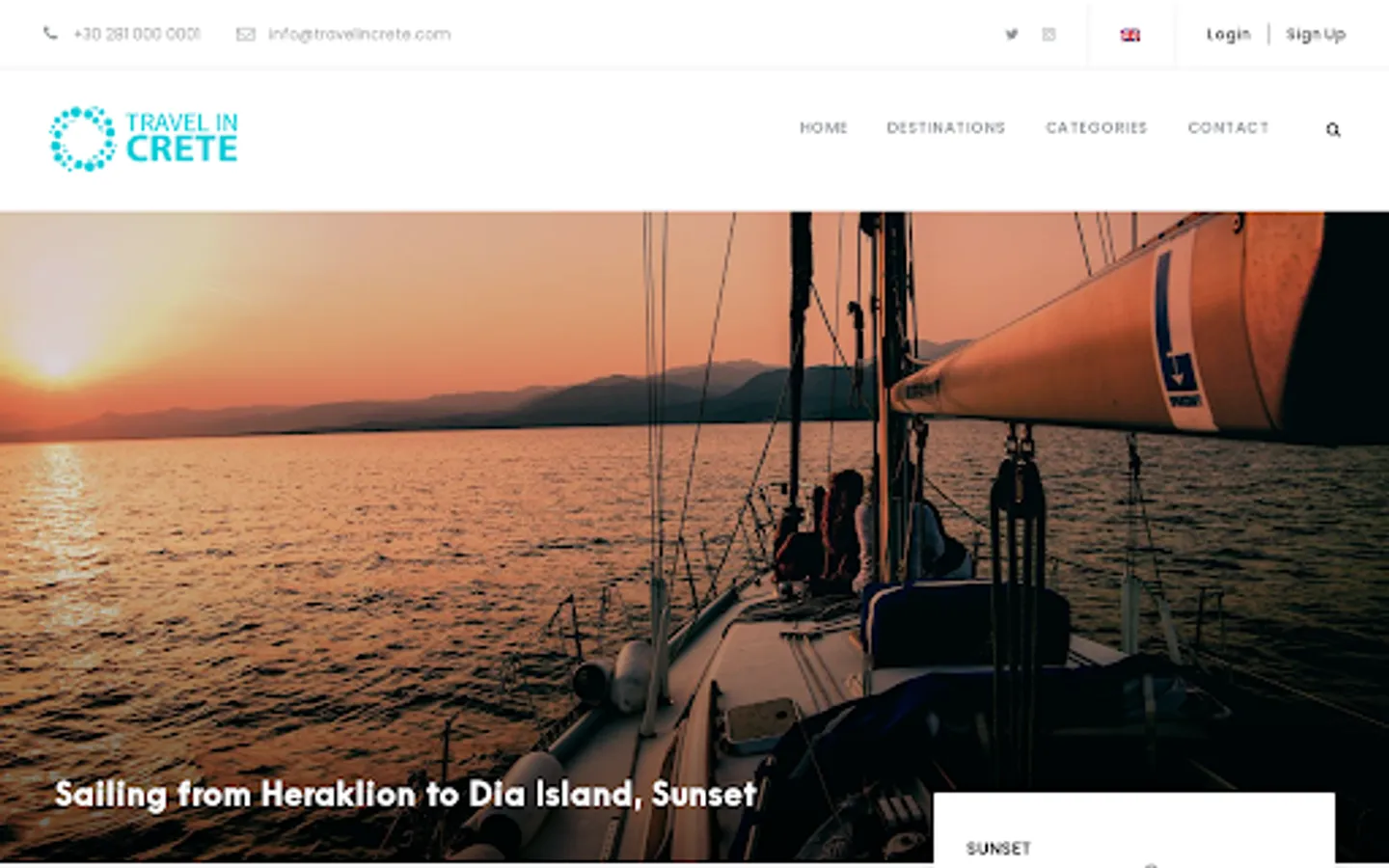The image size is (1389, 868).
Task: Expand the Categories menu
Action: click(1097, 127)
